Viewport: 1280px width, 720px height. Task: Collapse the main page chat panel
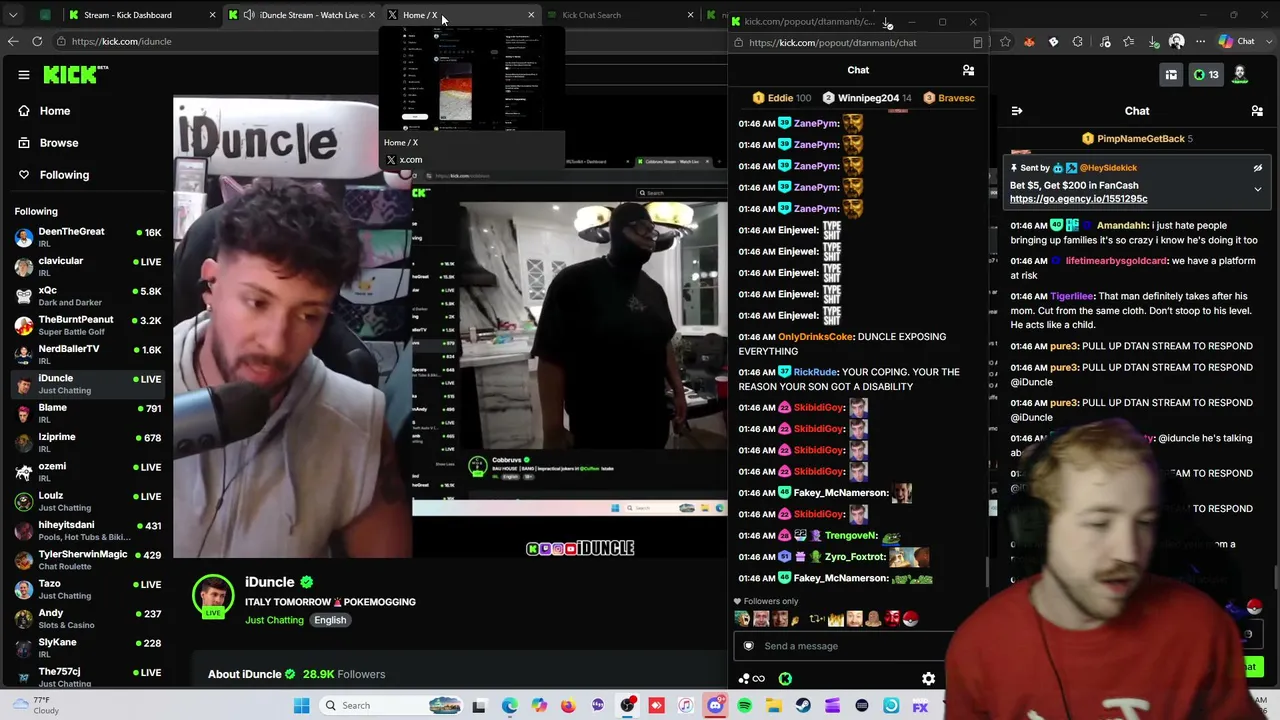(x=1016, y=111)
